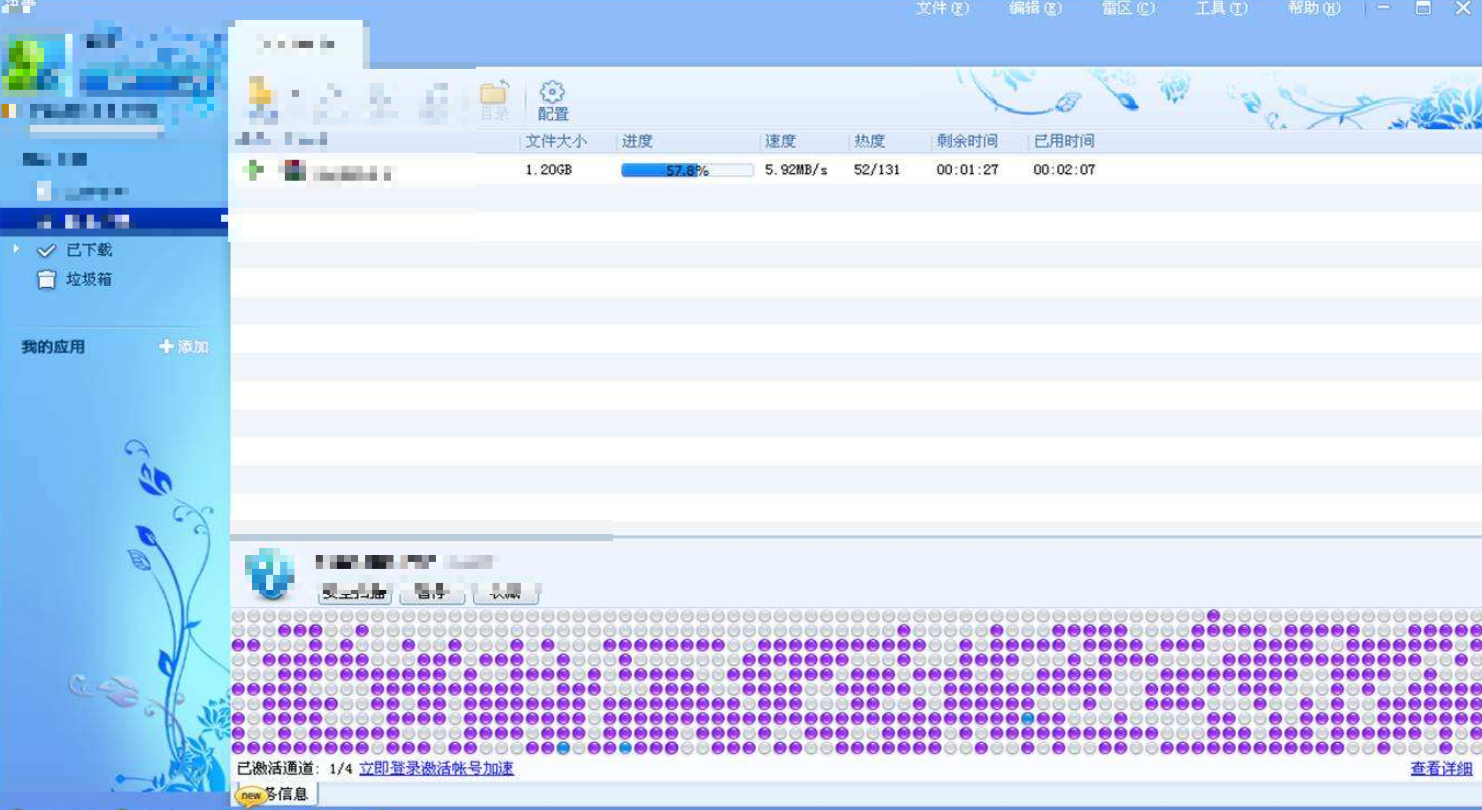Screen dimensions: 1482x810
Task: Click the 目录 folder toolbar icon
Action: pyautogui.click(x=494, y=95)
